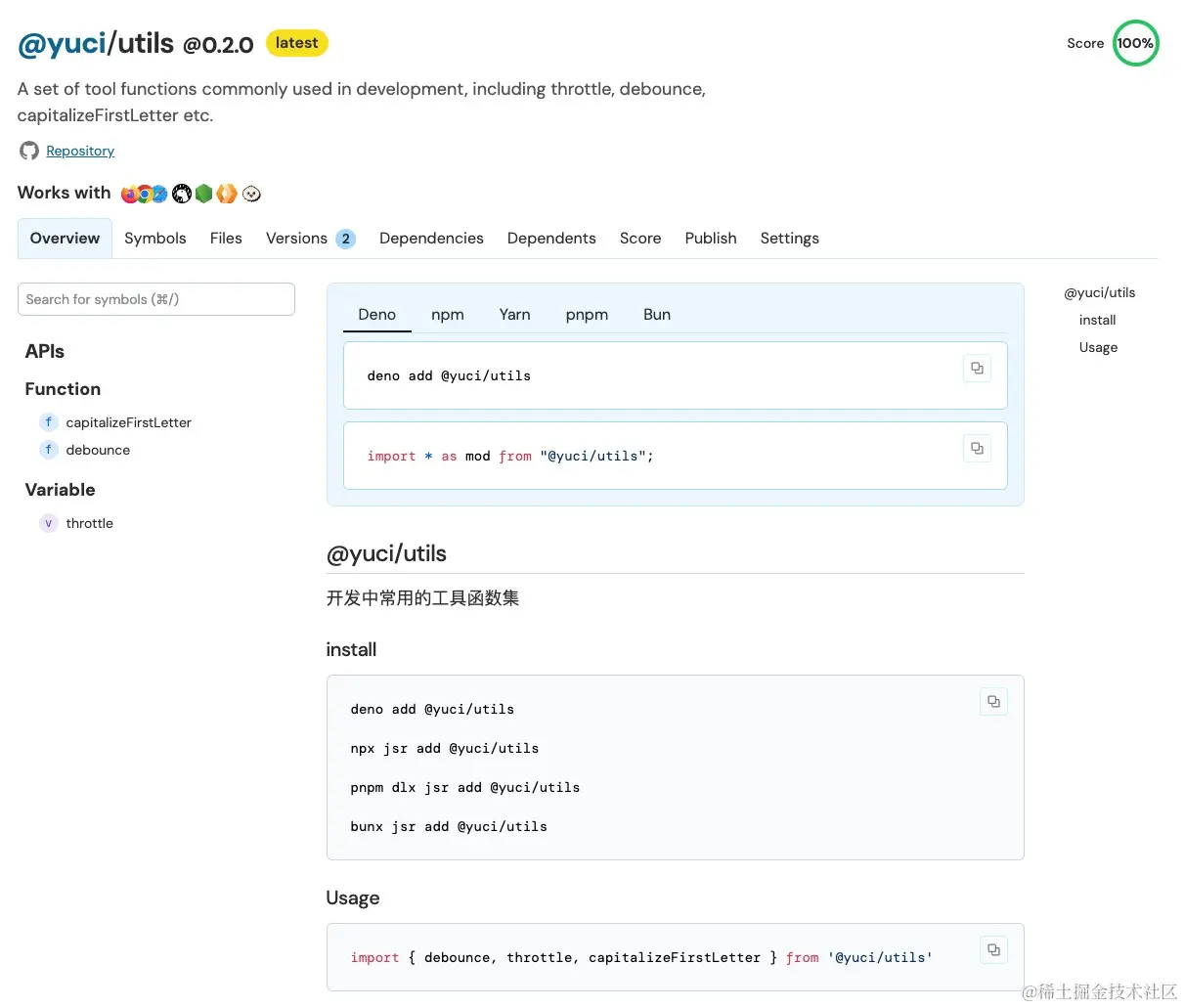Click the @yuci scope link in the title
The height and width of the screenshot is (1008, 1184).
[62, 44]
